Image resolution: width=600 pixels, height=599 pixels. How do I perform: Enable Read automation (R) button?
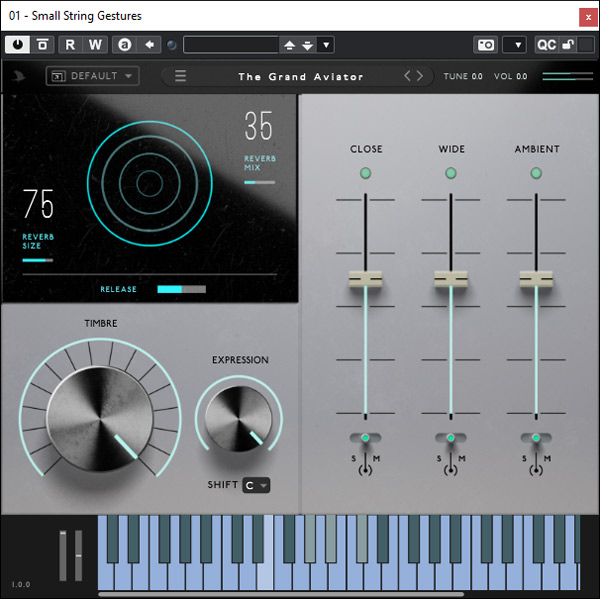coord(70,44)
